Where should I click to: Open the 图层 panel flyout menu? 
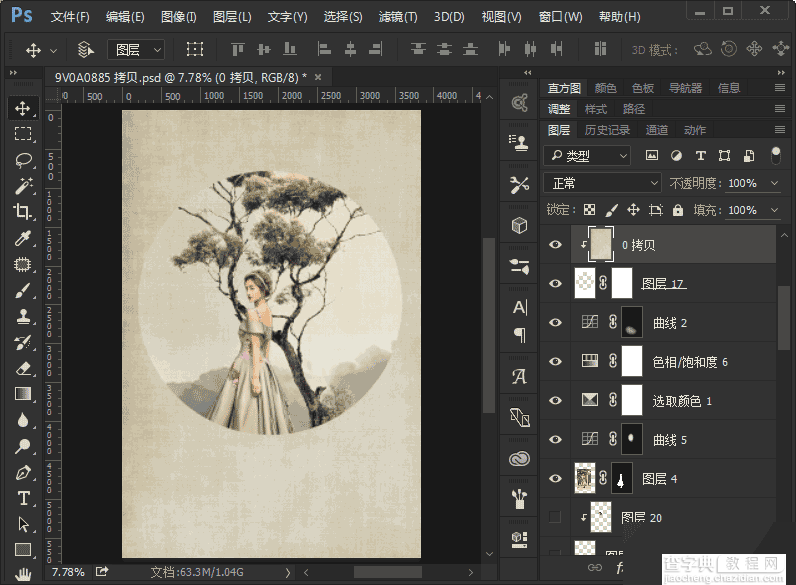780,130
